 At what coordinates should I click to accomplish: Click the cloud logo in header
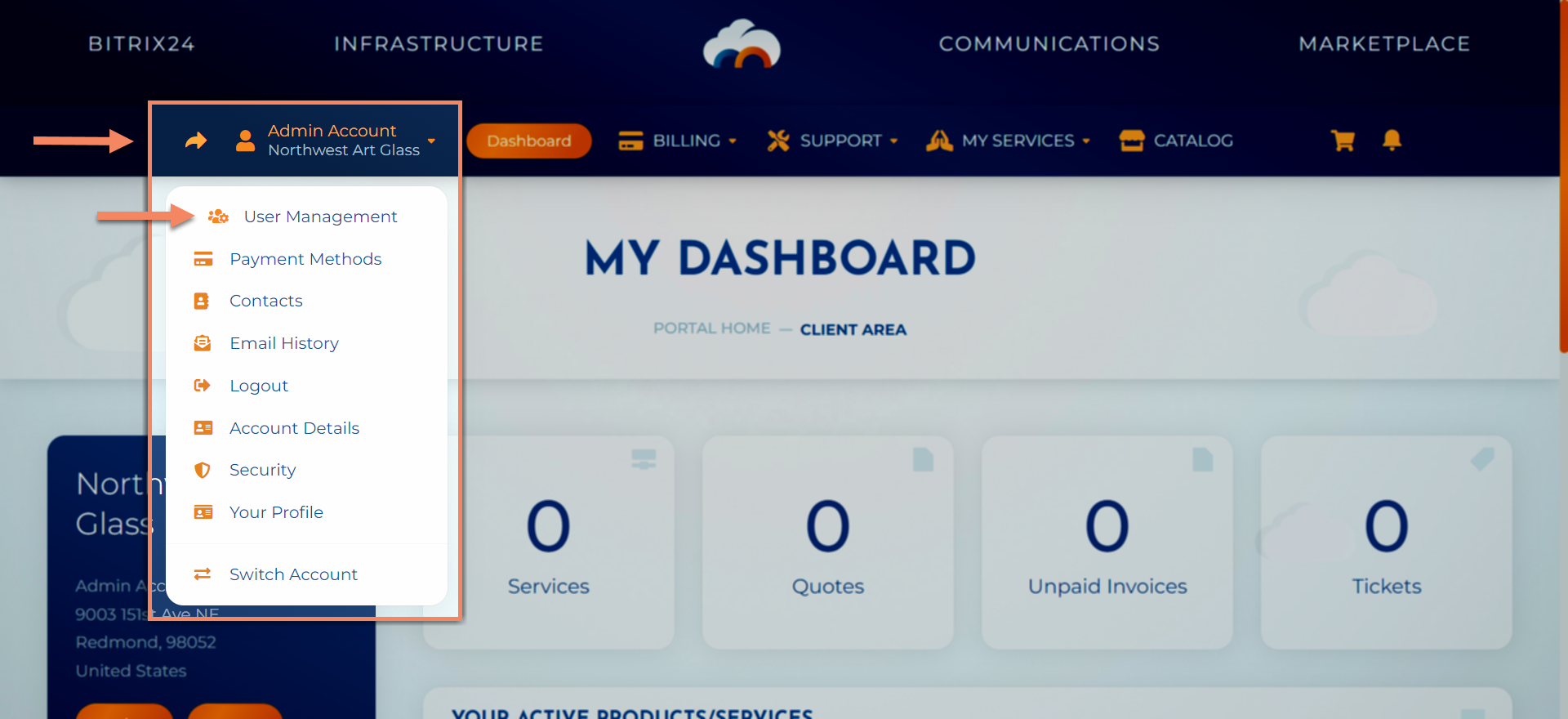[x=742, y=45]
